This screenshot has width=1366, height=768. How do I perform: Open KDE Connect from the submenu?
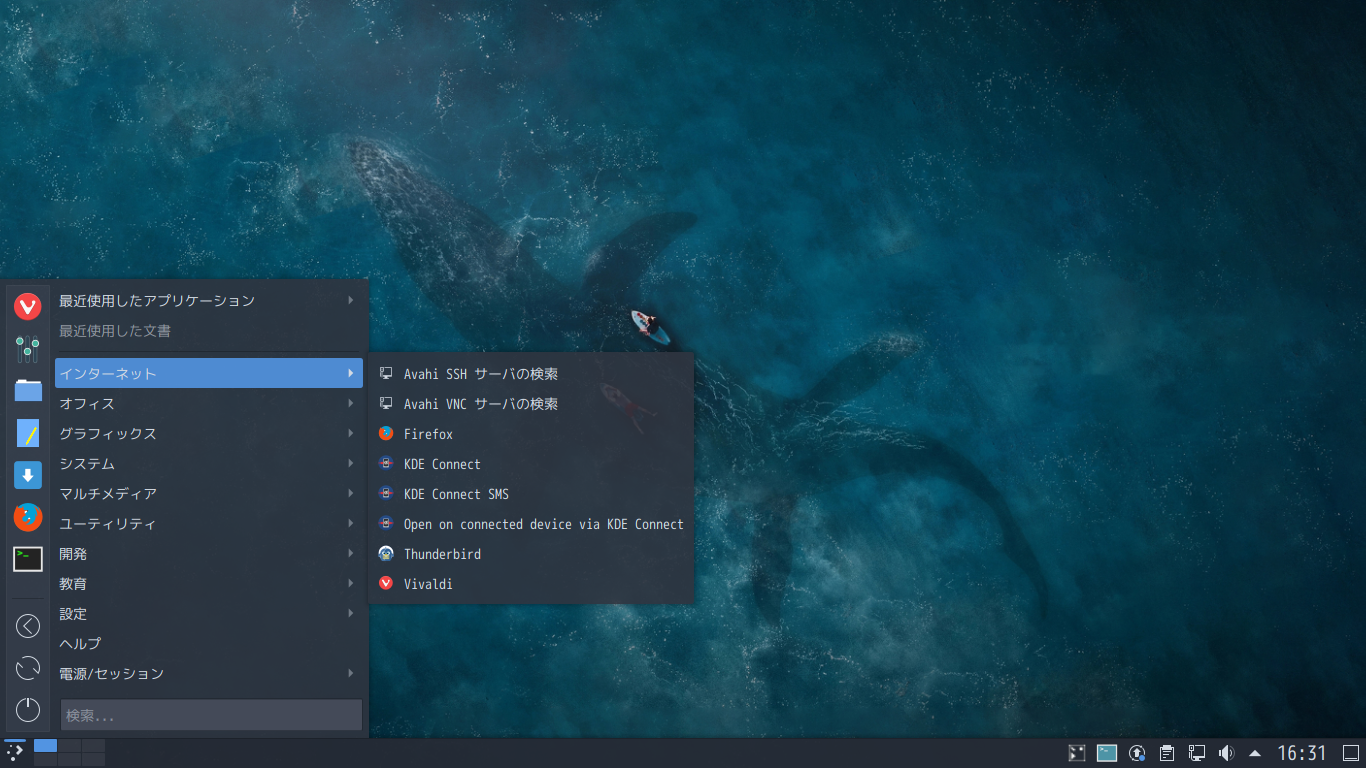tap(531, 464)
